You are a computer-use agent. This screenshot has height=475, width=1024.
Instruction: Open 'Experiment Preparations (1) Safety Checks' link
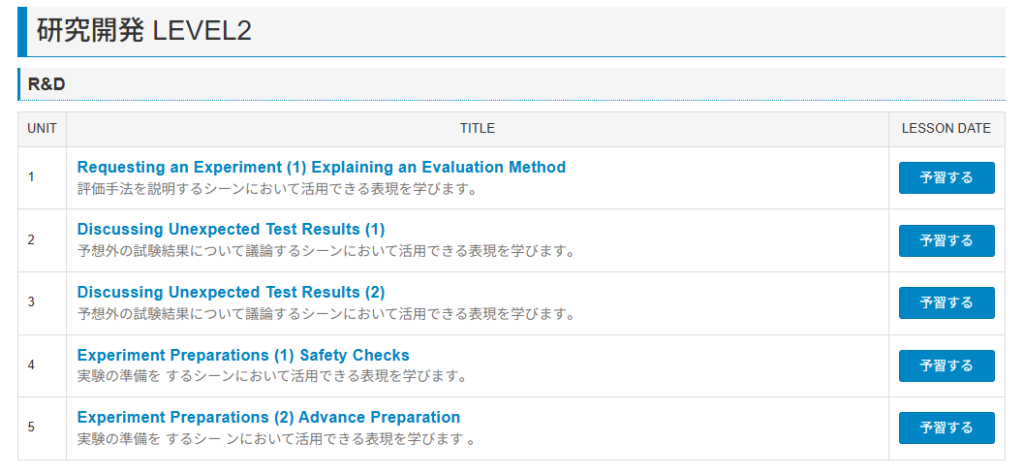[243, 356]
